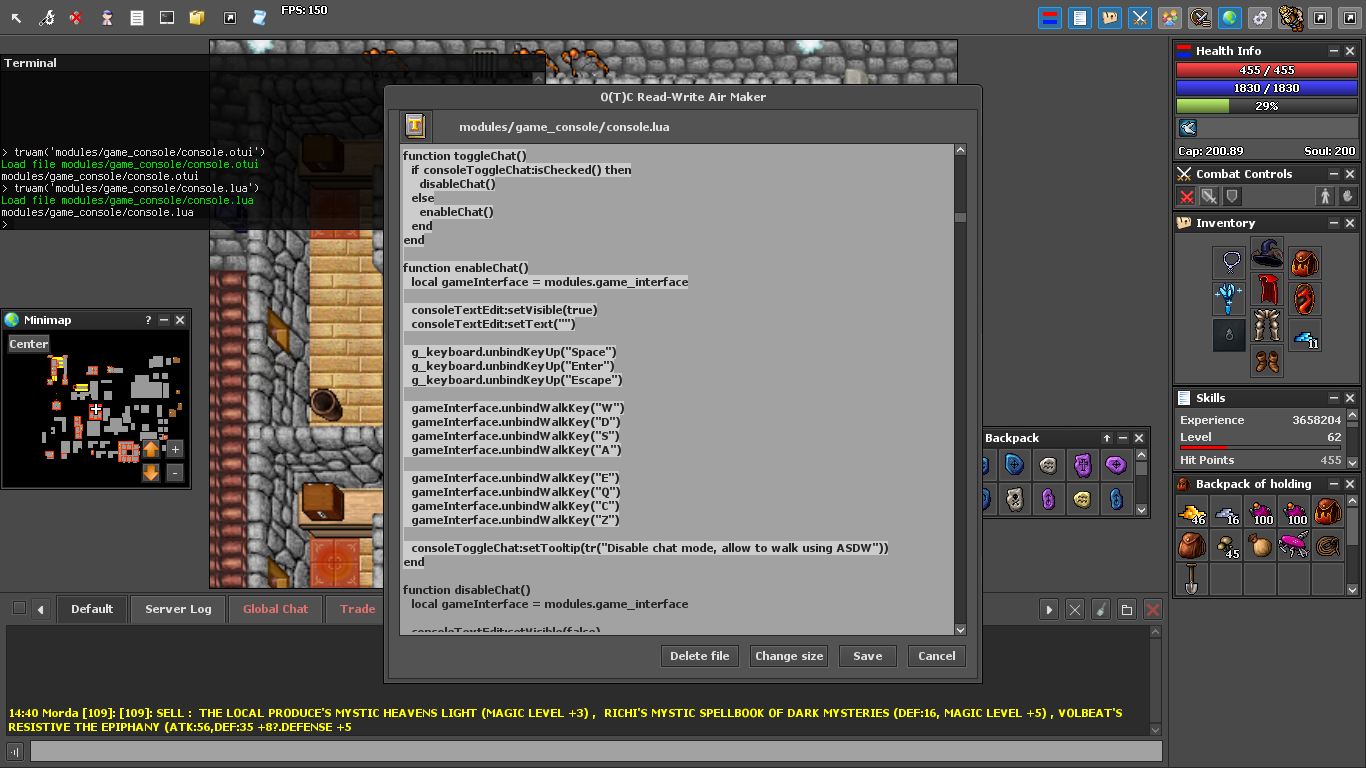
Task: Switch to the Server Log tab
Action: coord(178,609)
